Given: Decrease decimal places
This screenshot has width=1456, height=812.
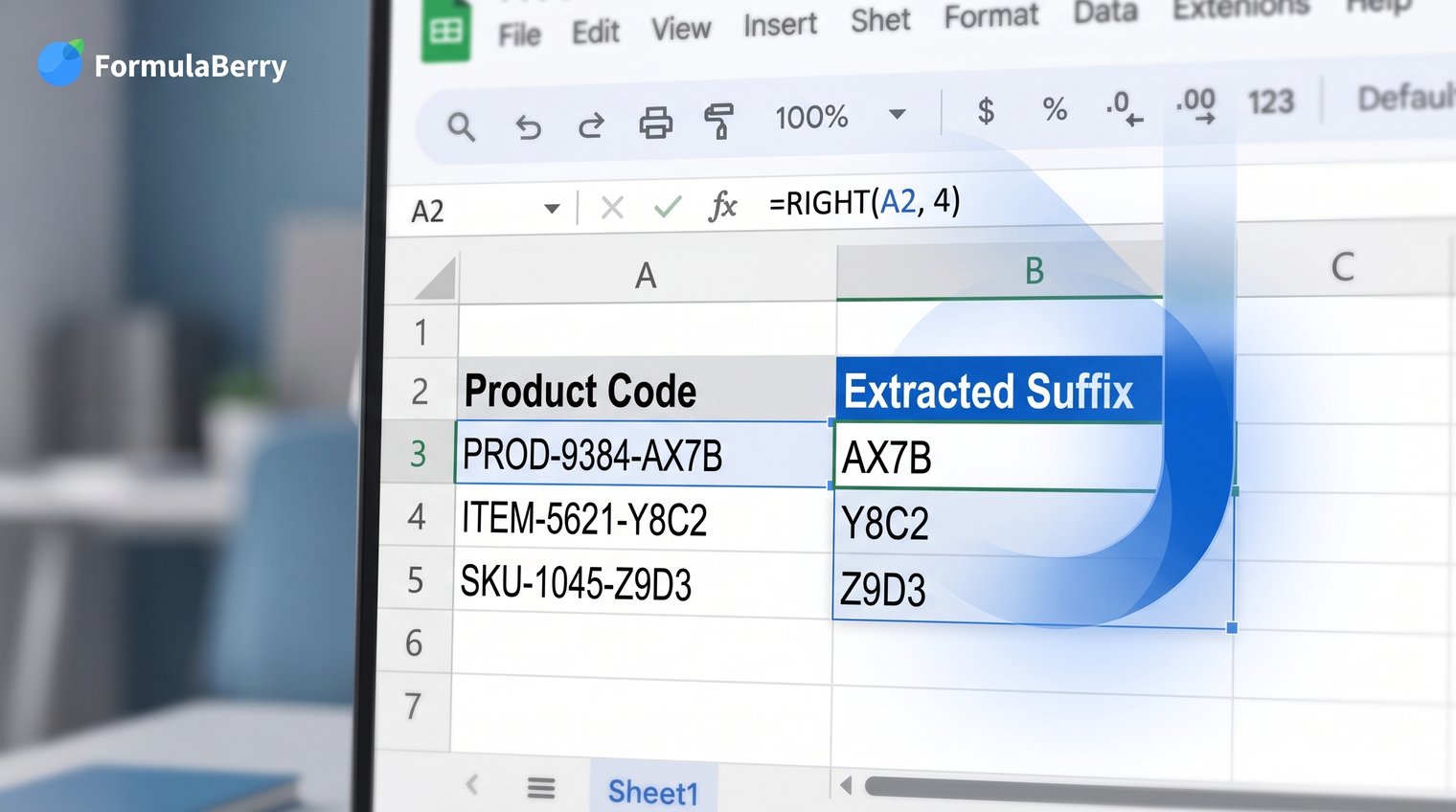Looking at the screenshot, I should tap(1124, 107).
